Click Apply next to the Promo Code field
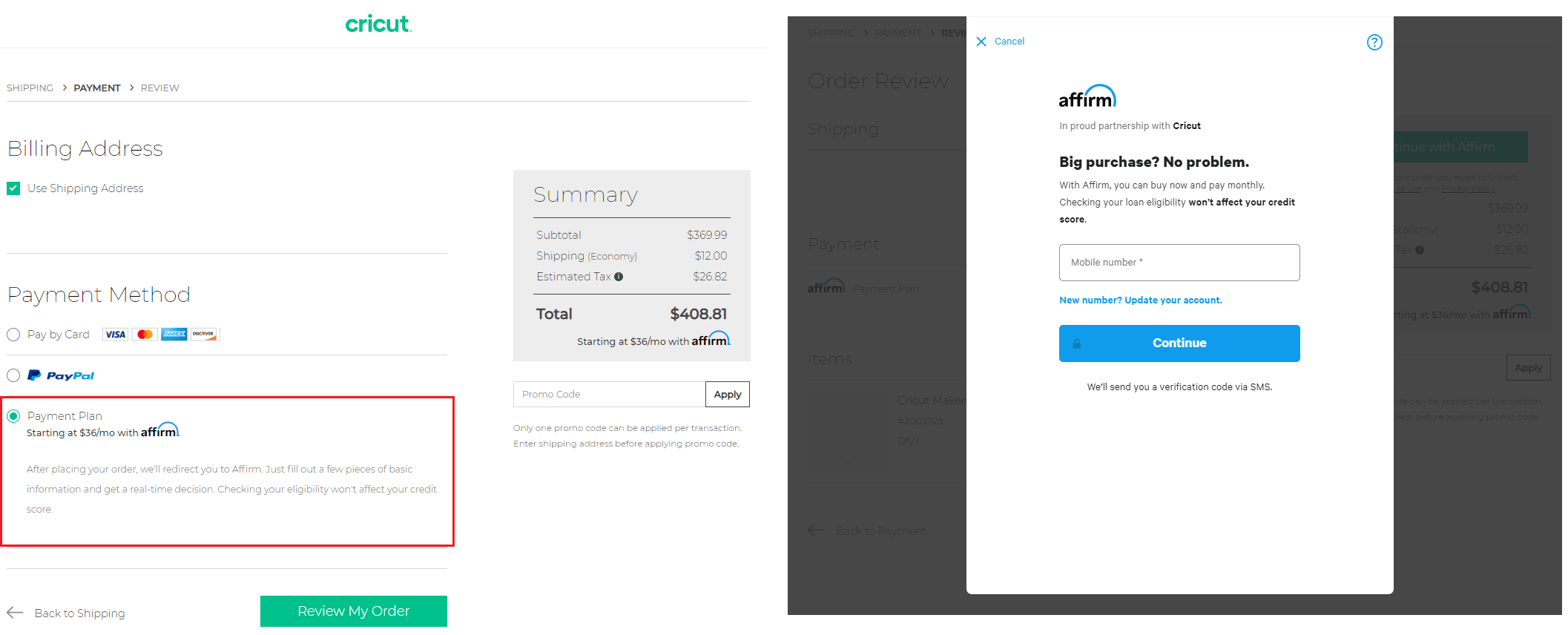The image size is (1568, 635). 726,394
